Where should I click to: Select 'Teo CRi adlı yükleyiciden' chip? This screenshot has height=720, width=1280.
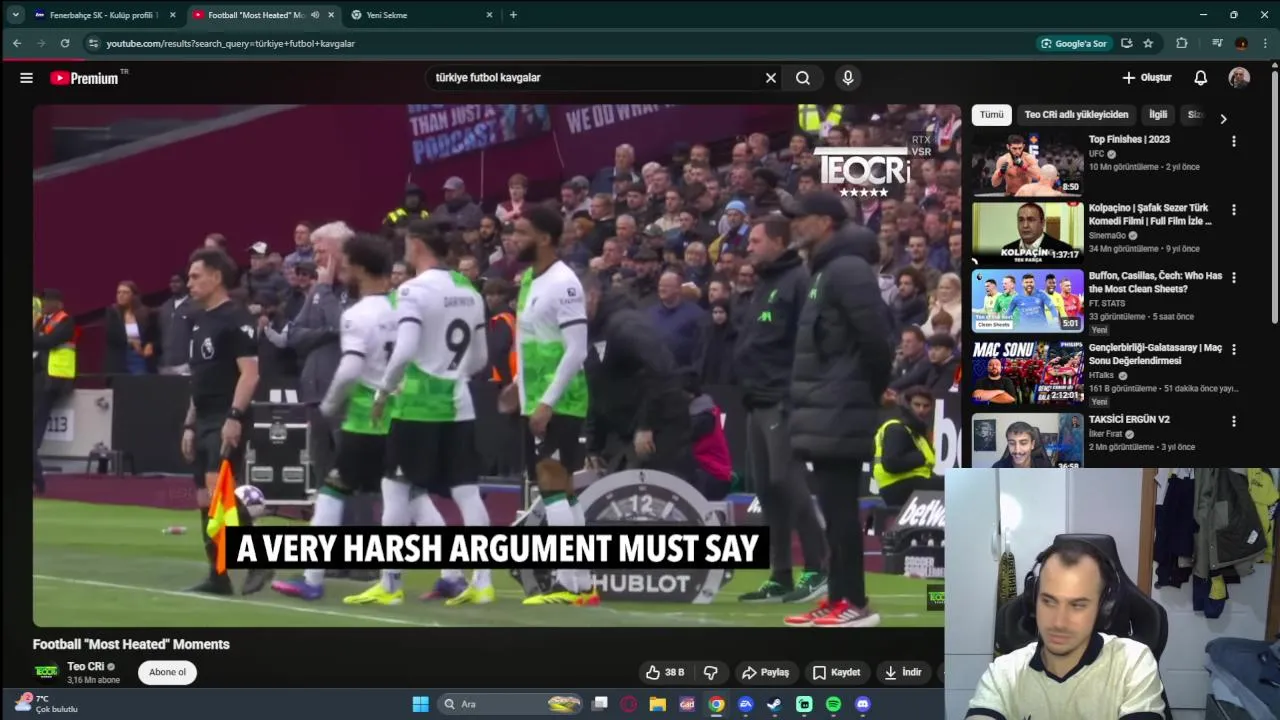1076,115
